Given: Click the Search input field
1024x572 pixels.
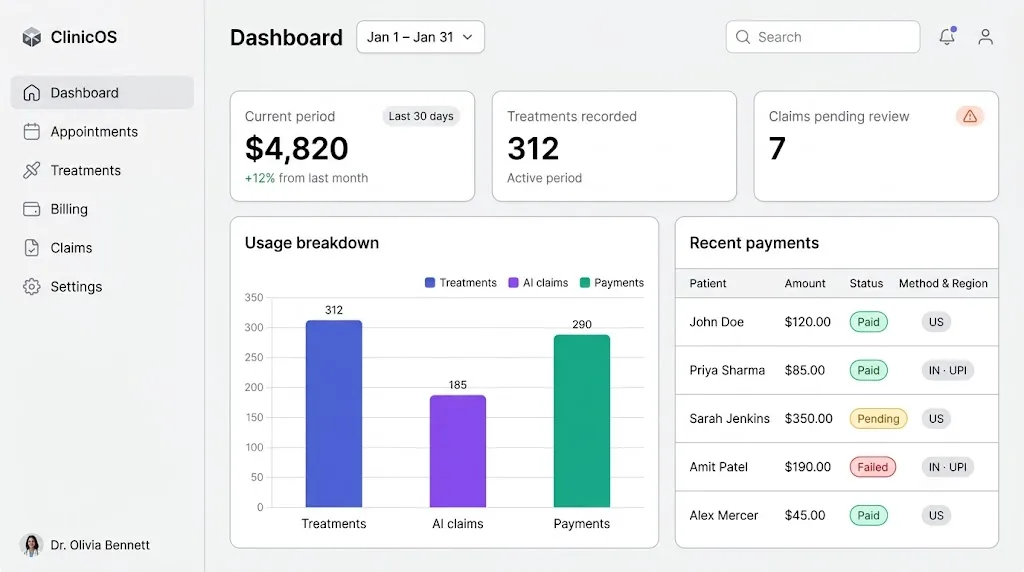Looking at the screenshot, I should coord(823,37).
